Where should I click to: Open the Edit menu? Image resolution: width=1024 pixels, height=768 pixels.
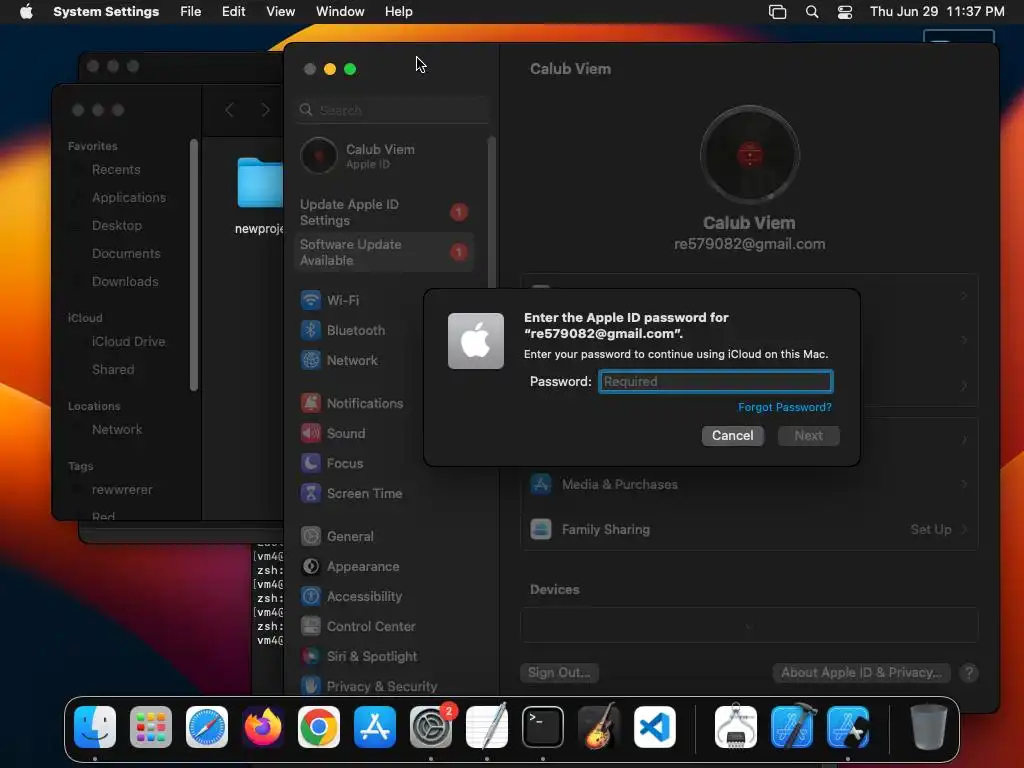[233, 12]
